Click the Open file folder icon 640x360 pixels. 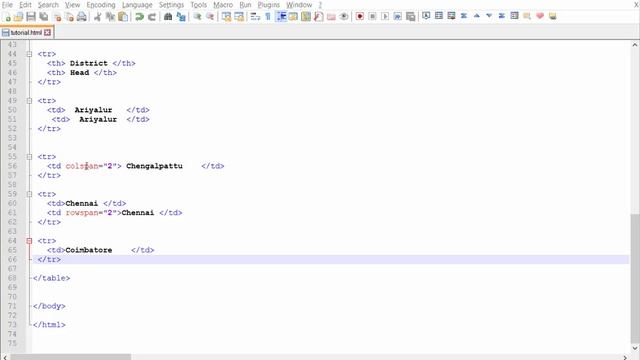click(18, 17)
